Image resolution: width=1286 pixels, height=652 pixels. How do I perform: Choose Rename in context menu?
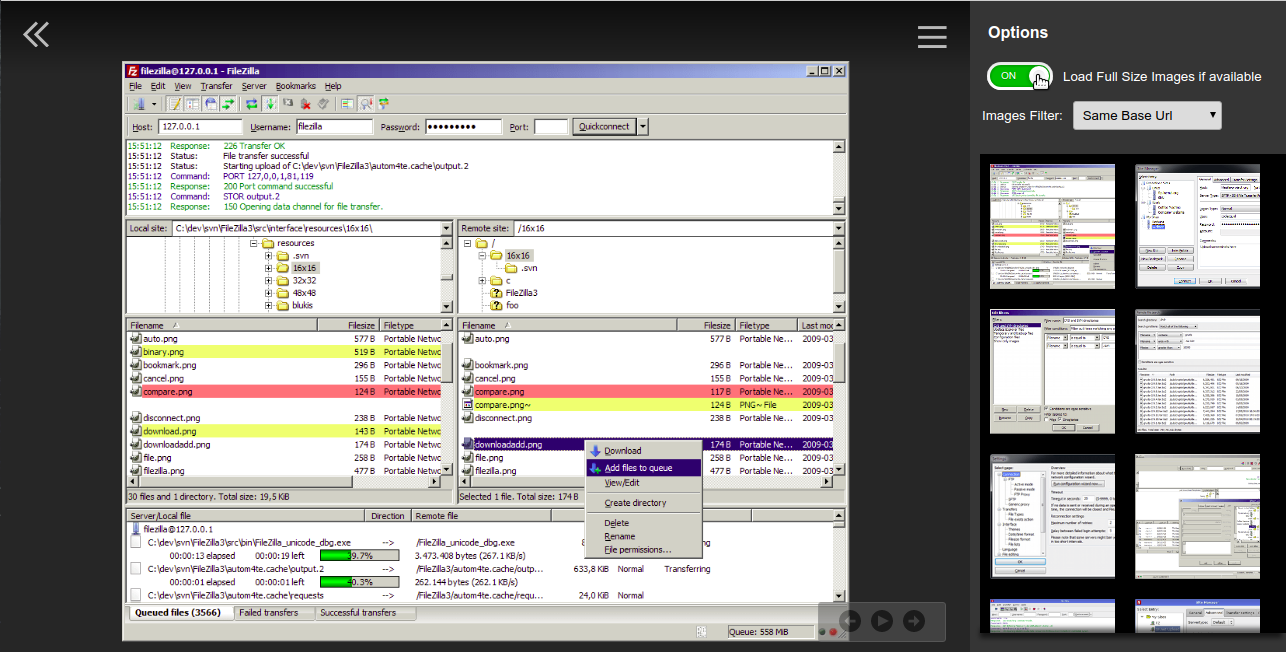pos(643,536)
